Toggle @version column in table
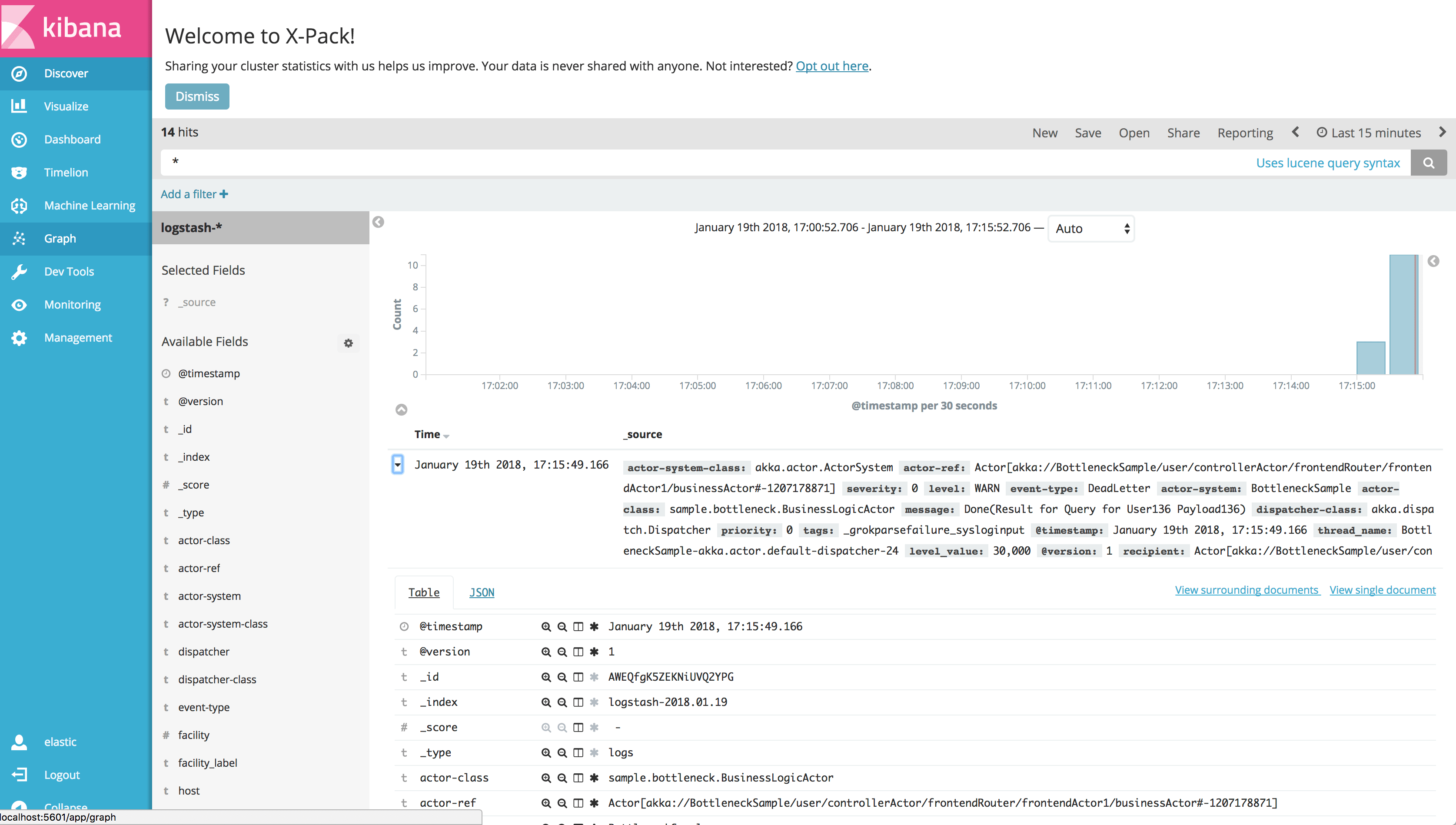This screenshot has height=825, width=1456. click(578, 652)
